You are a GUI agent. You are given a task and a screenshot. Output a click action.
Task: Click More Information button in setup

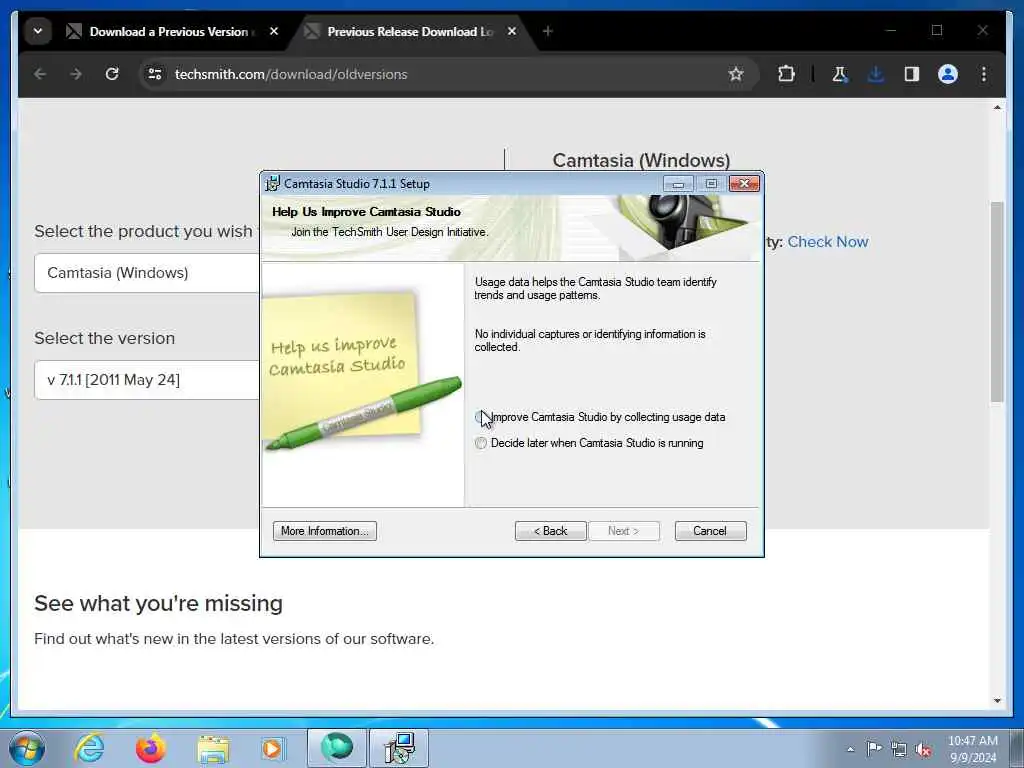tap(325, 531)
